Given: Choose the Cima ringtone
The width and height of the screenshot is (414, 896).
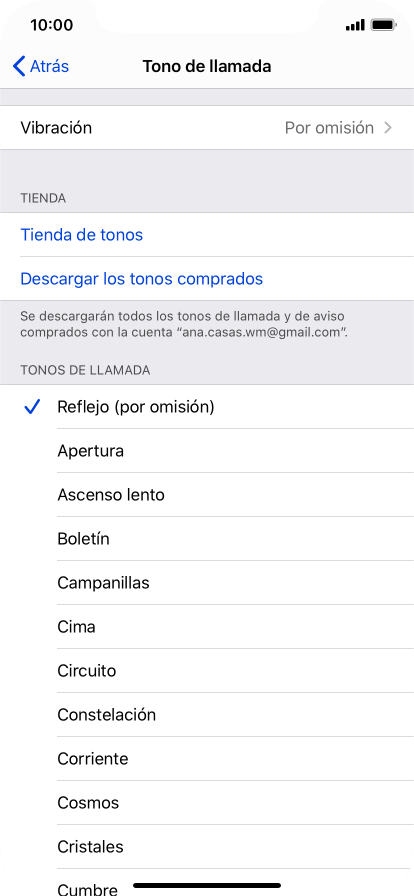Looking at the screenshot, I should [x=207, y=627].
